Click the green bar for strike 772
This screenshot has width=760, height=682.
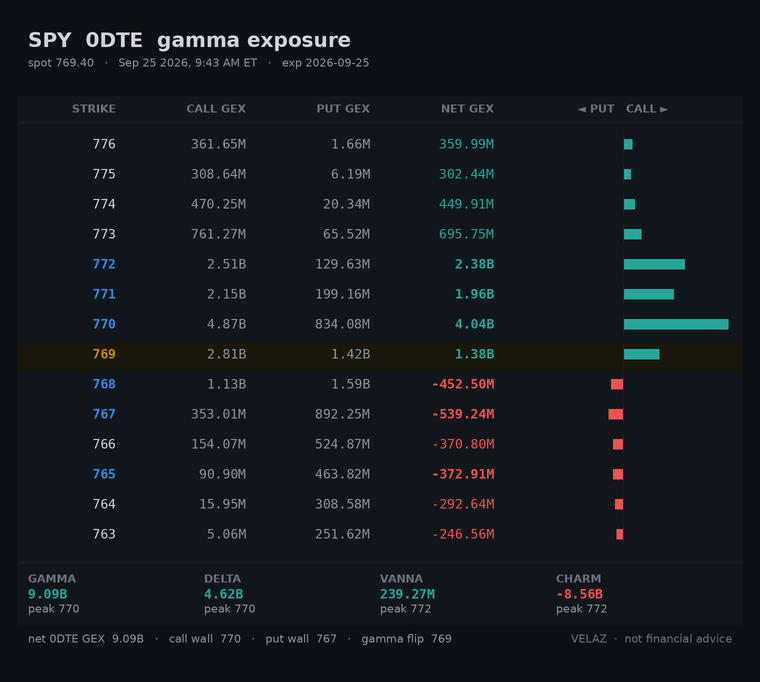654,264
